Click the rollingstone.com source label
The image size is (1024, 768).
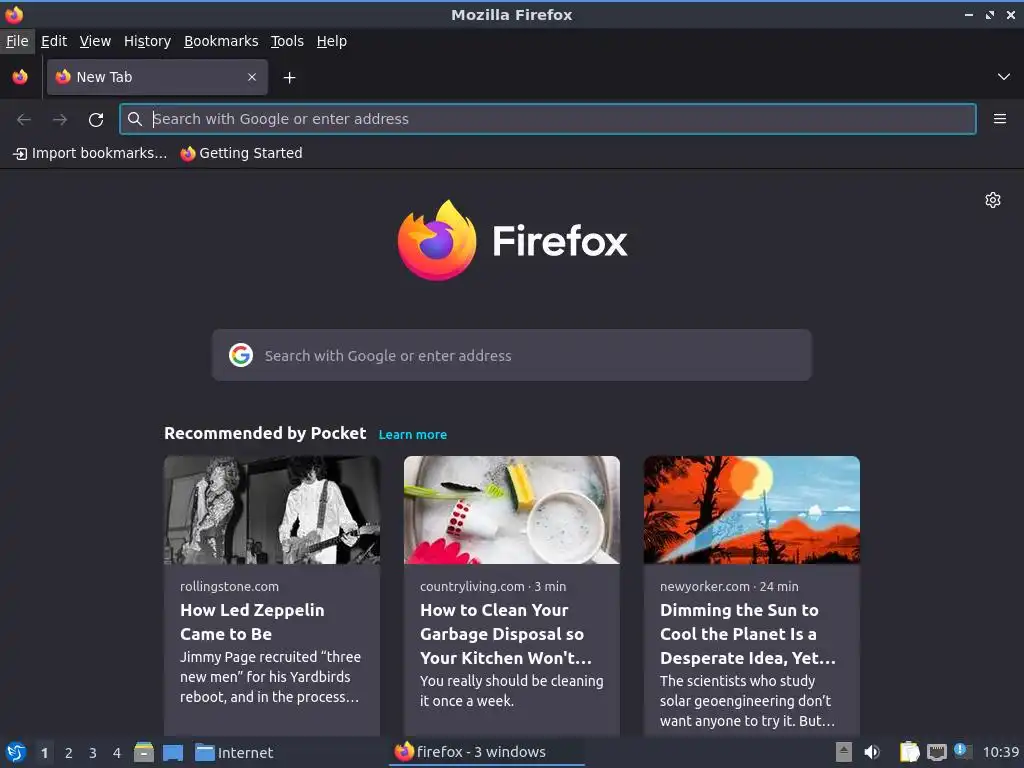229,586
